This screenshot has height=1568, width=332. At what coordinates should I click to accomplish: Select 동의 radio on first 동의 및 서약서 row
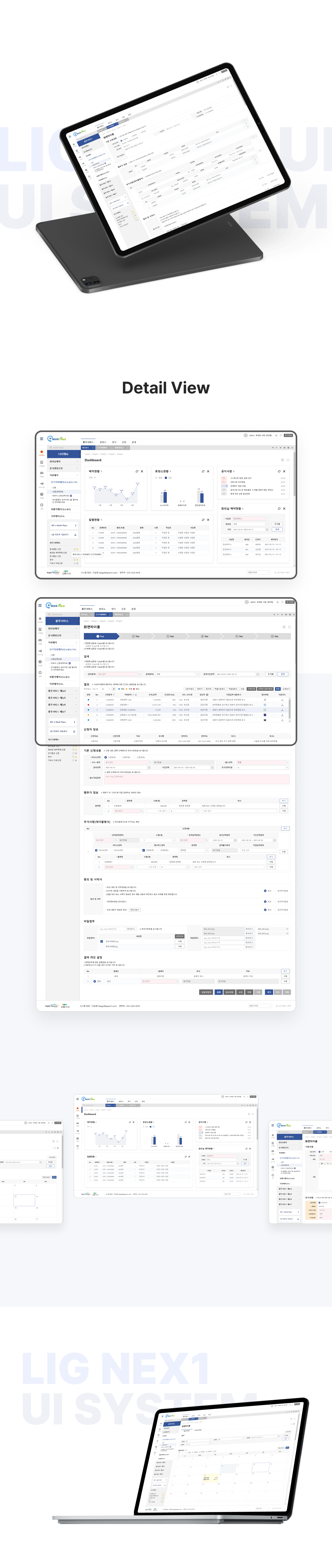point(265,891)
